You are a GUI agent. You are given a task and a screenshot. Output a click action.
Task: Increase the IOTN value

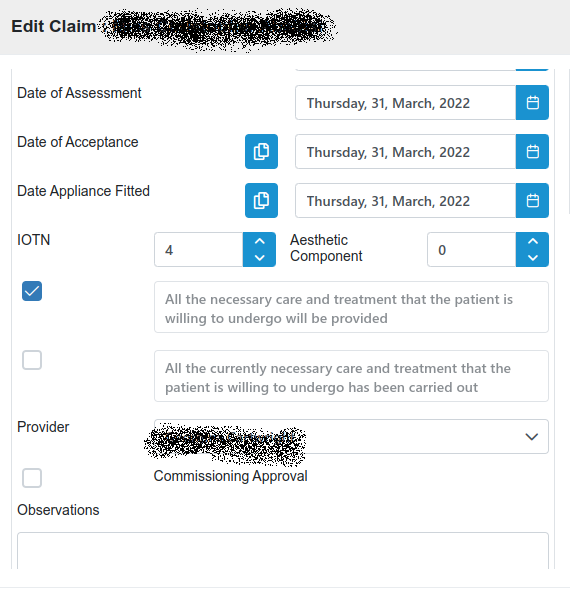[x=260, y=241]
